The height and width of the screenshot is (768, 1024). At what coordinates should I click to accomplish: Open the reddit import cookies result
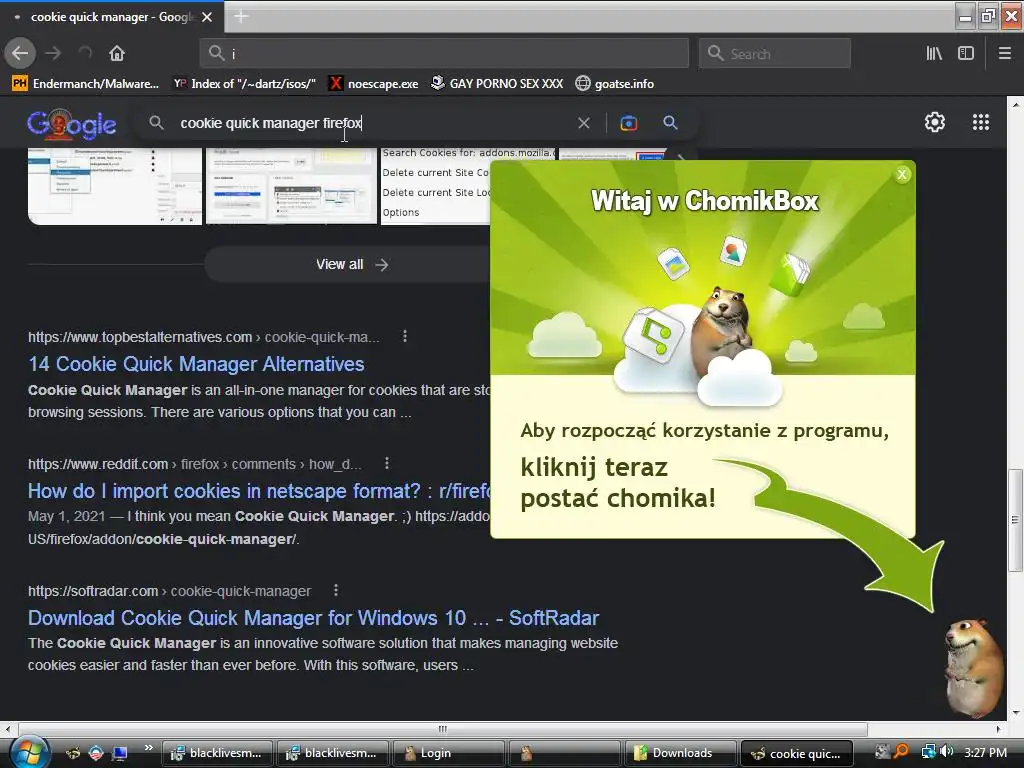click(x=259, y=490)
